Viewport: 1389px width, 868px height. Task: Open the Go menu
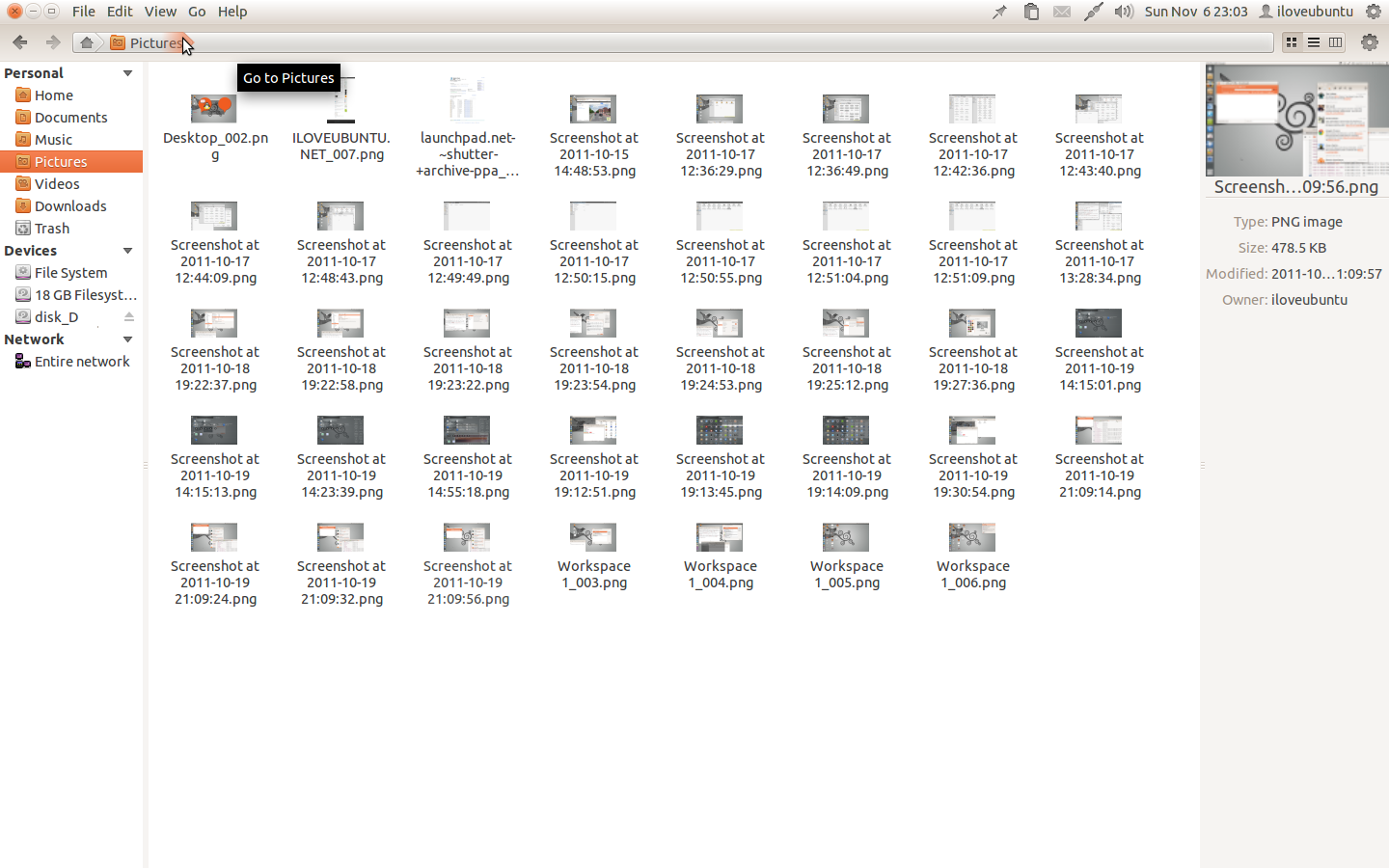coord(197,12)
